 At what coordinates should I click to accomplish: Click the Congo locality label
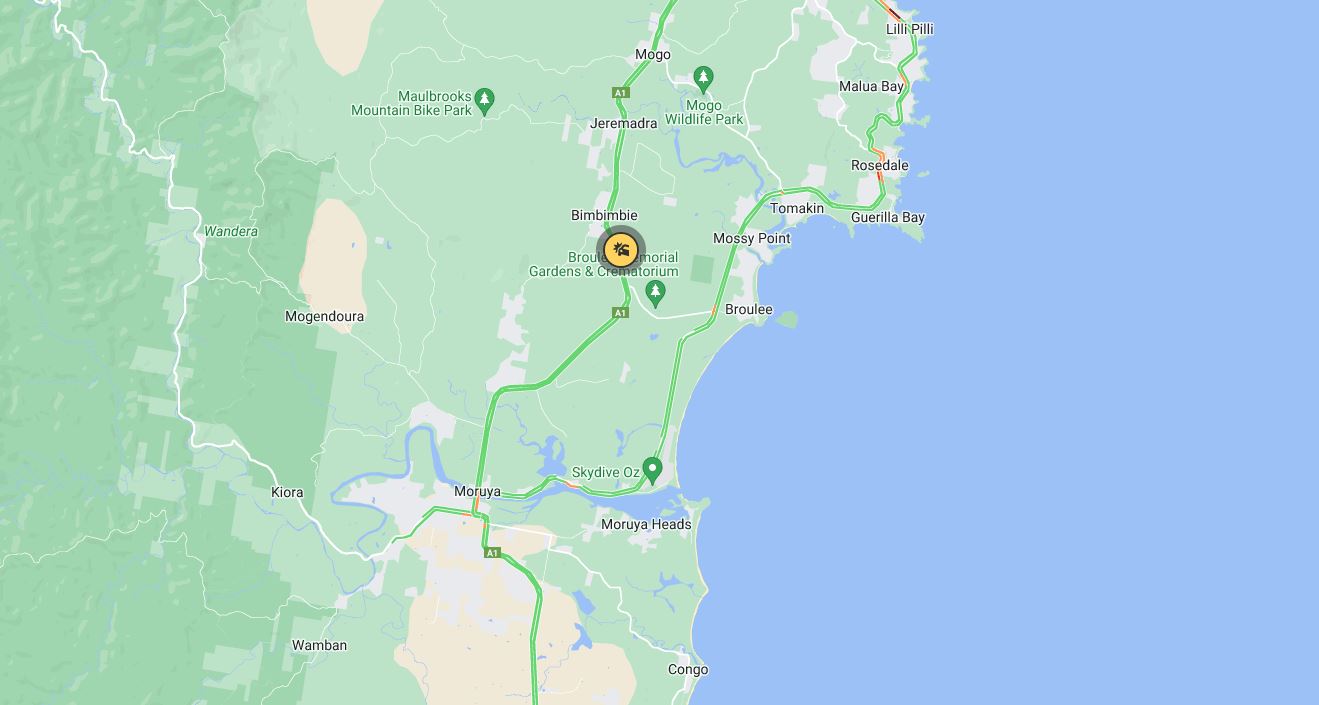pos(688,669)
